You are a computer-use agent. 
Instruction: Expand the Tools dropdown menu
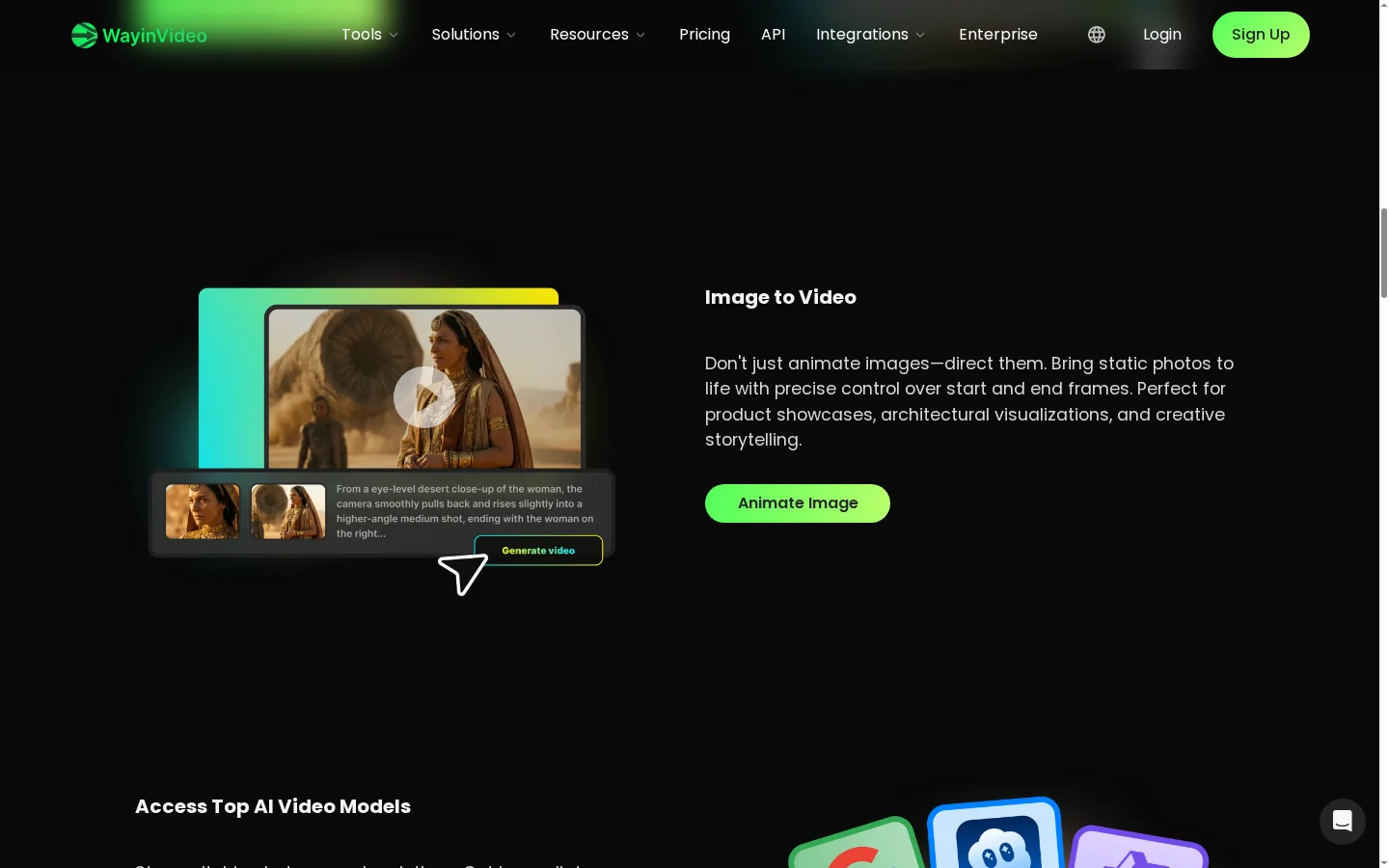coord(370,35)
